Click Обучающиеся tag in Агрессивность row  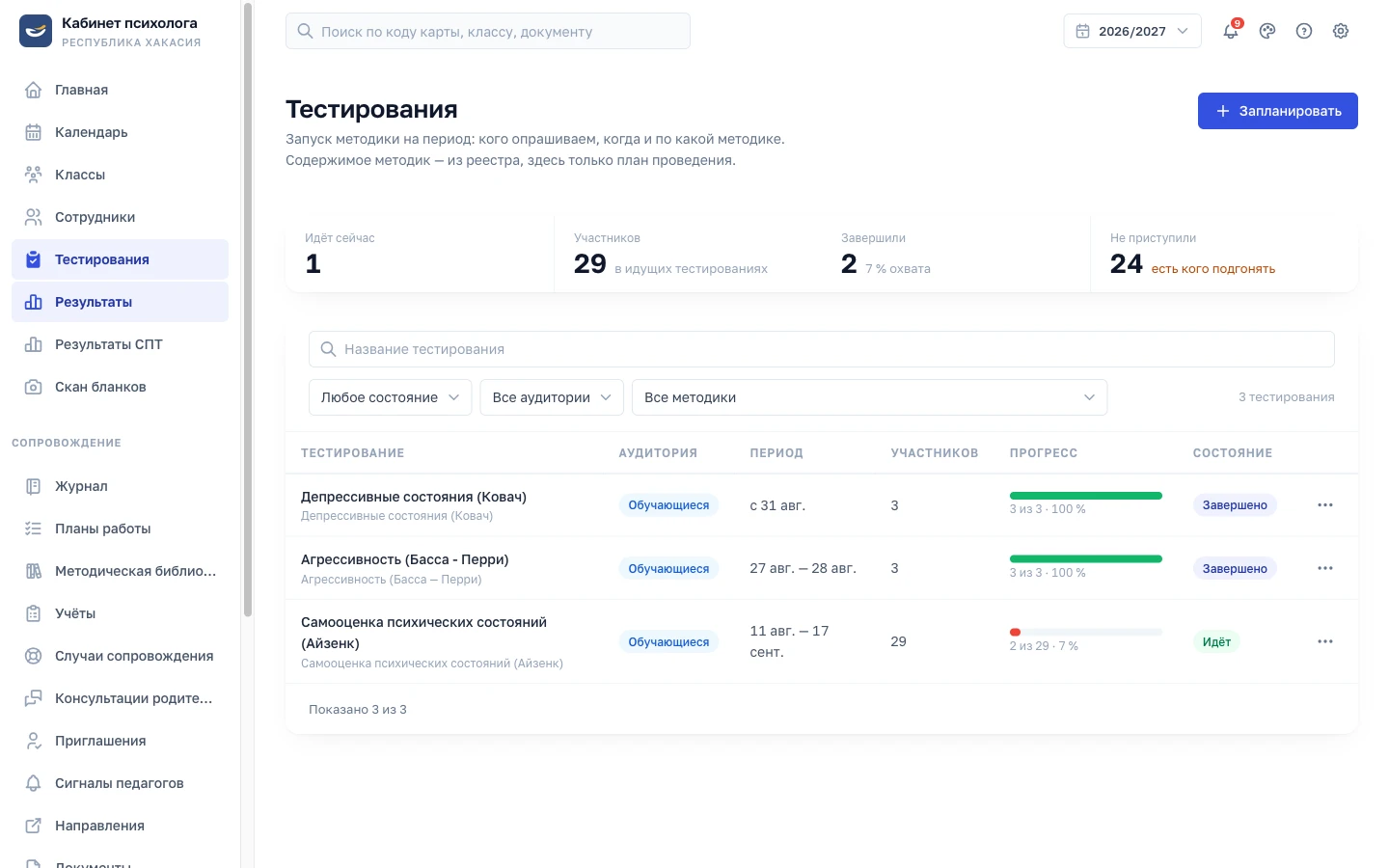tap(668, 569)
